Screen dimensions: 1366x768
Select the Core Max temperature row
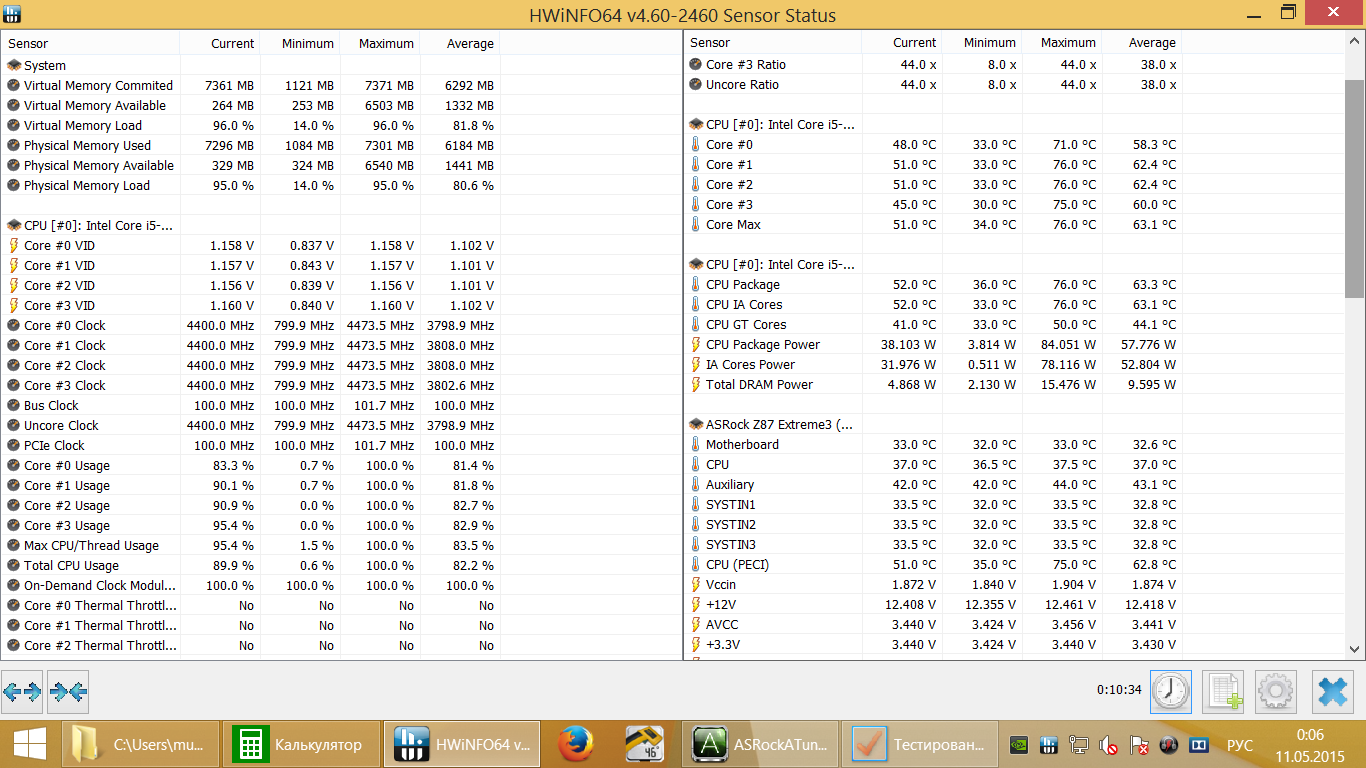[933, 225]
